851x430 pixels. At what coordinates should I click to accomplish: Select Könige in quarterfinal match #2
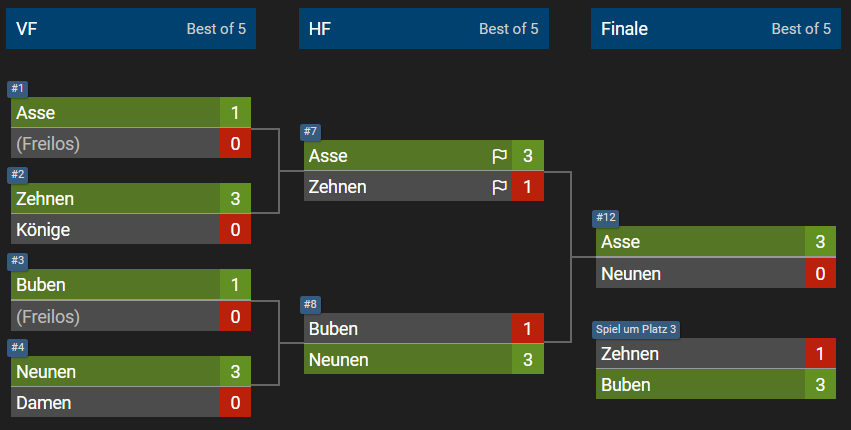(x=116, y=229)
